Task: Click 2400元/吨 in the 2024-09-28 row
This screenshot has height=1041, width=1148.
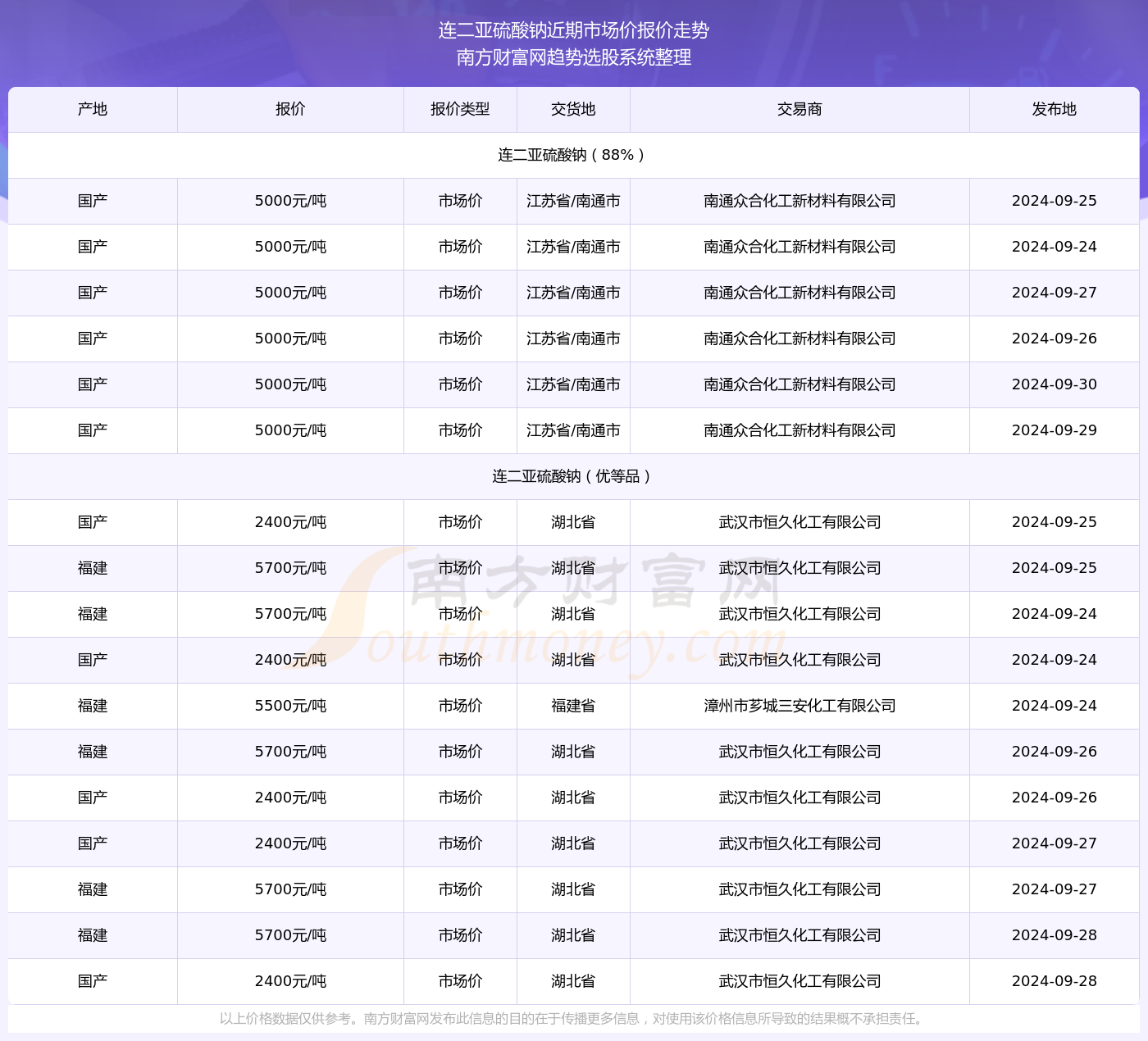Action: [290, 981]
